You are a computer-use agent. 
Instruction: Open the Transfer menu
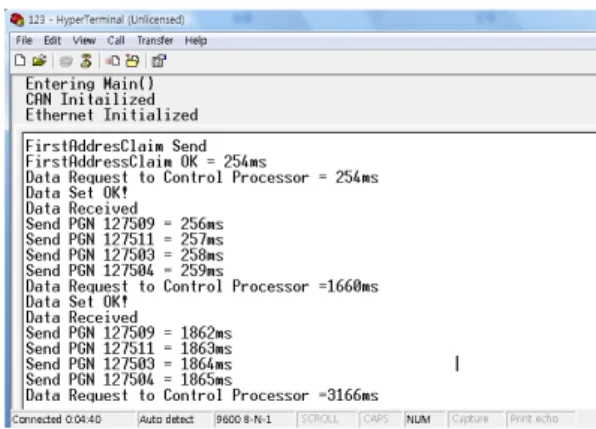point(155,40)
